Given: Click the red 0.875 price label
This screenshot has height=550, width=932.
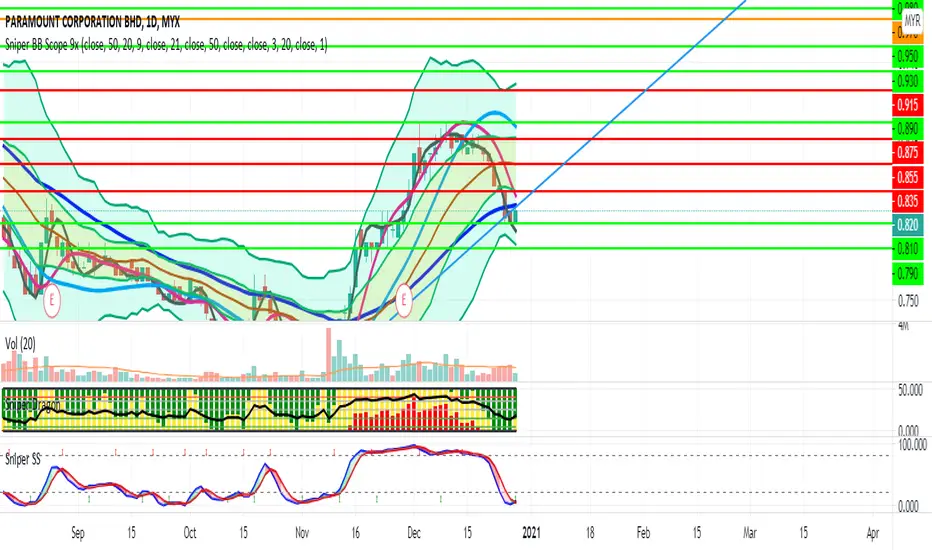Looking at the screenshot, I should [x=908, y=152].
